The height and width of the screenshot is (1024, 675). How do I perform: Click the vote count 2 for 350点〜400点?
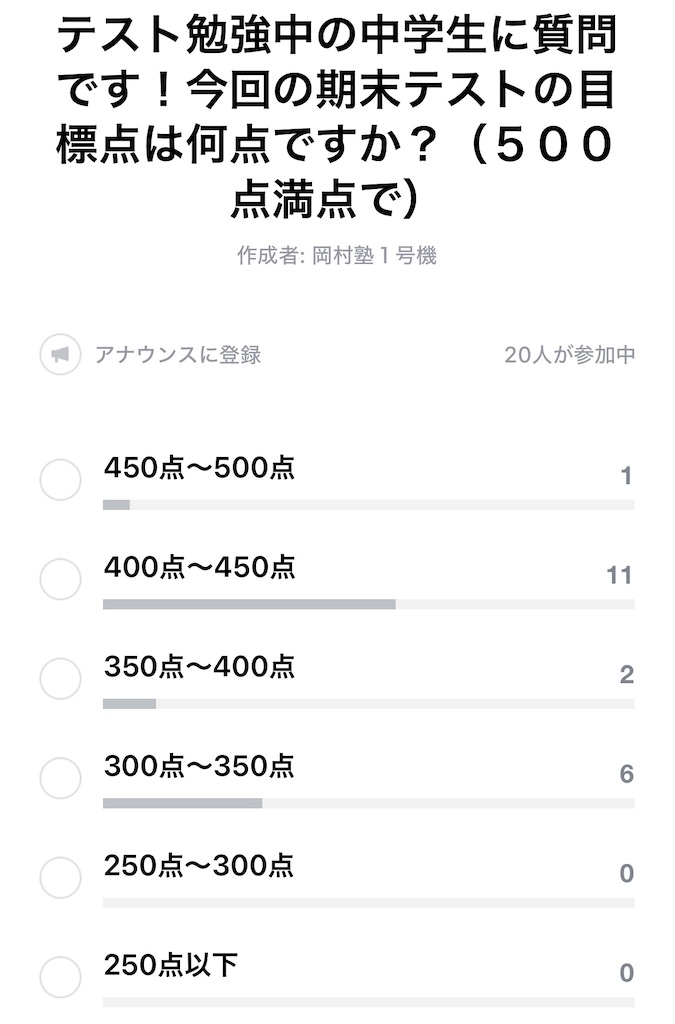tap(627, 675)
